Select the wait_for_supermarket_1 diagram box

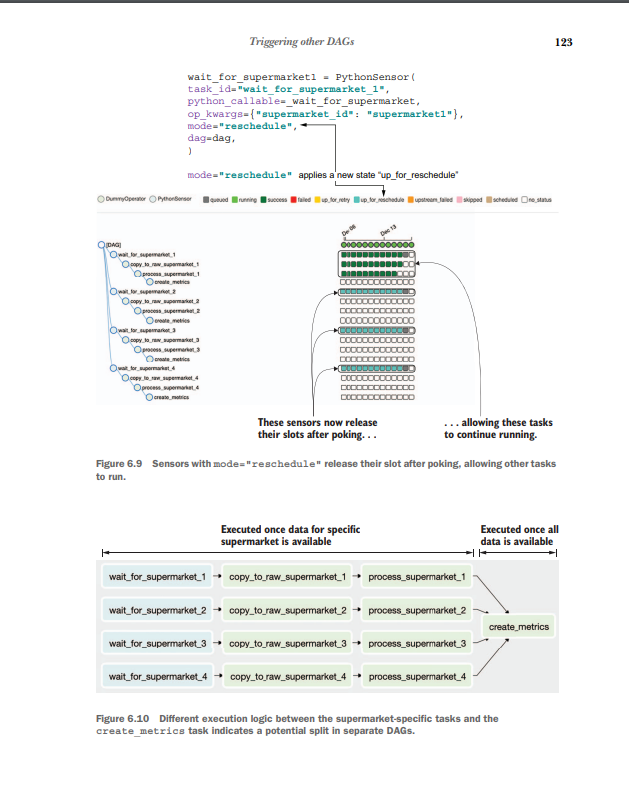pyautogui.click(x=157, y=576)
